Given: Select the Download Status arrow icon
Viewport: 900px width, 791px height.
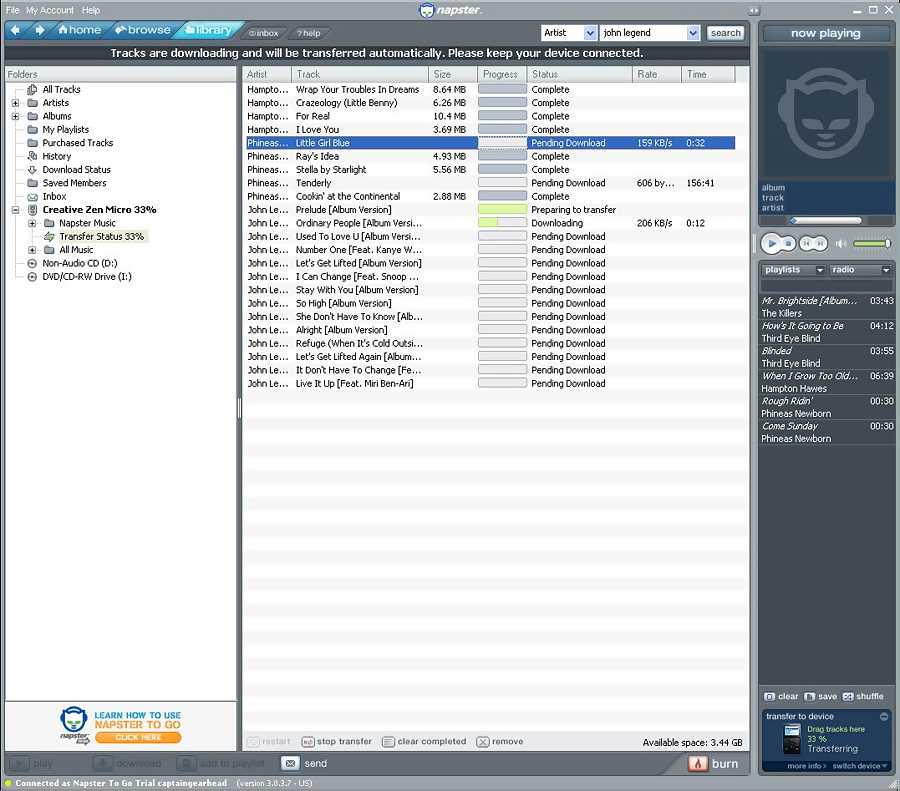Looking at the screenshot, I should coord(32,170).
